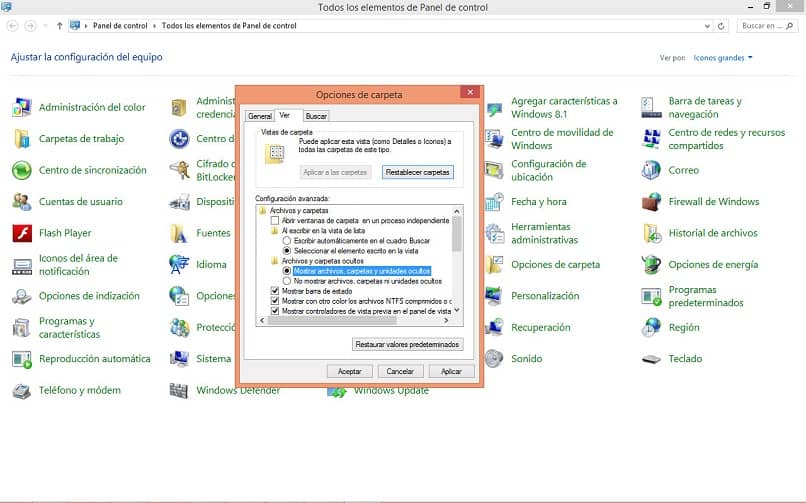806x503 pixels.
Task: Toggle Mostrar controladores de vista previa checkbox
Action: tap(275, 311)
